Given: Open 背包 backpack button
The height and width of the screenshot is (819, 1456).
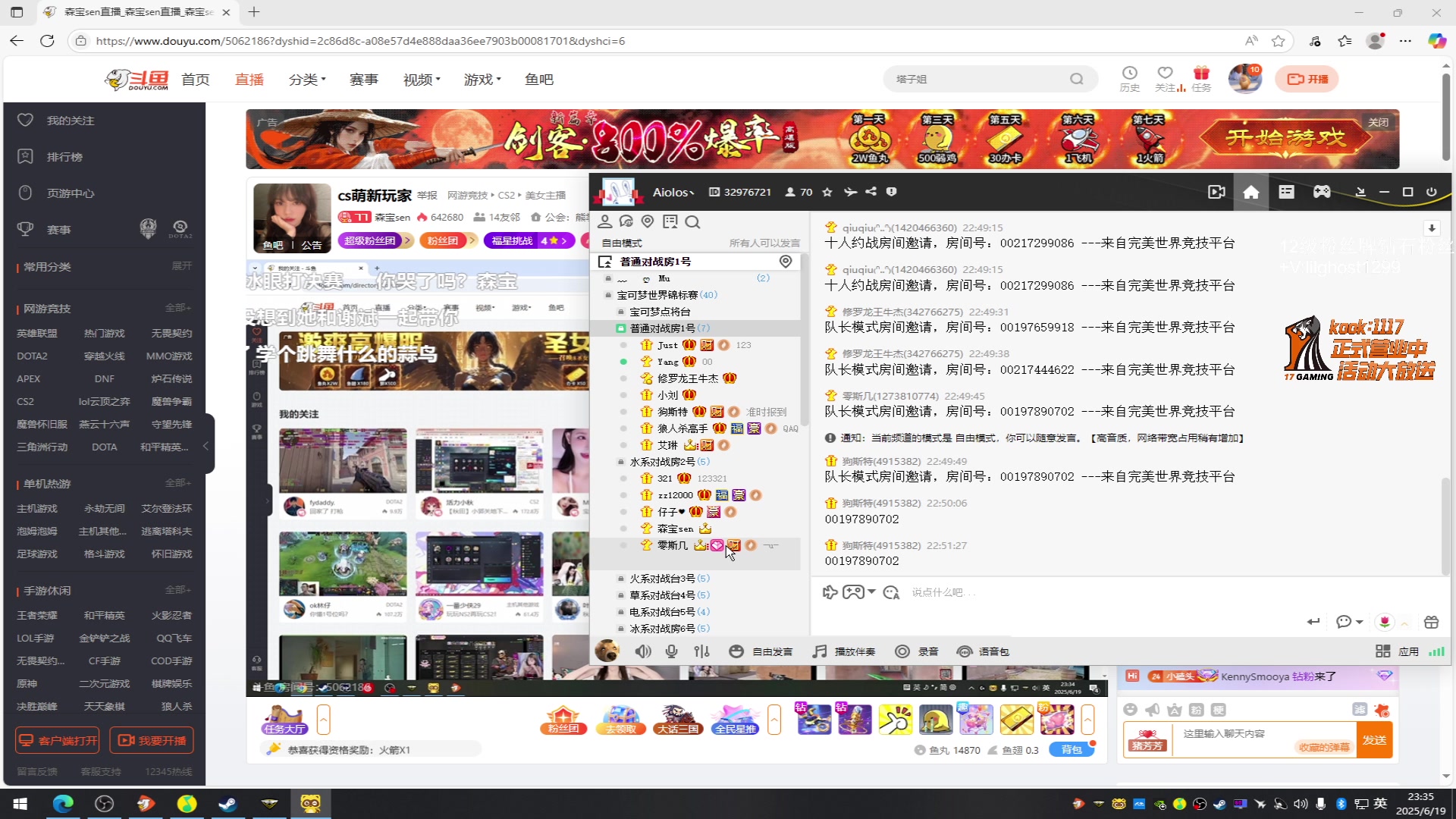Looking at the screenshot, I should 1072,750.
